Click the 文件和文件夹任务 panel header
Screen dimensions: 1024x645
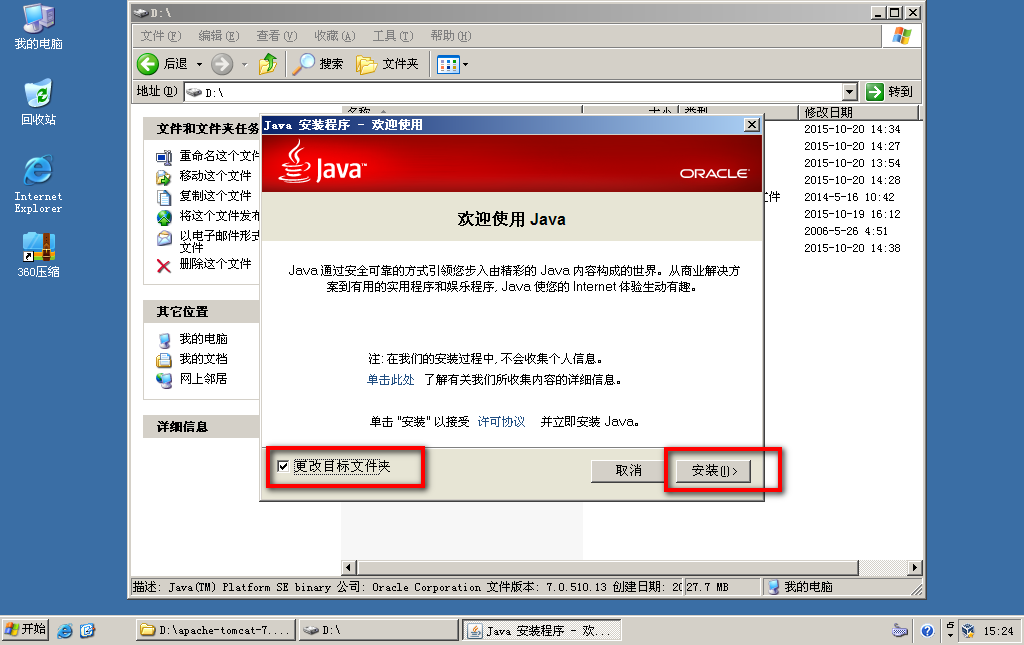201,129
